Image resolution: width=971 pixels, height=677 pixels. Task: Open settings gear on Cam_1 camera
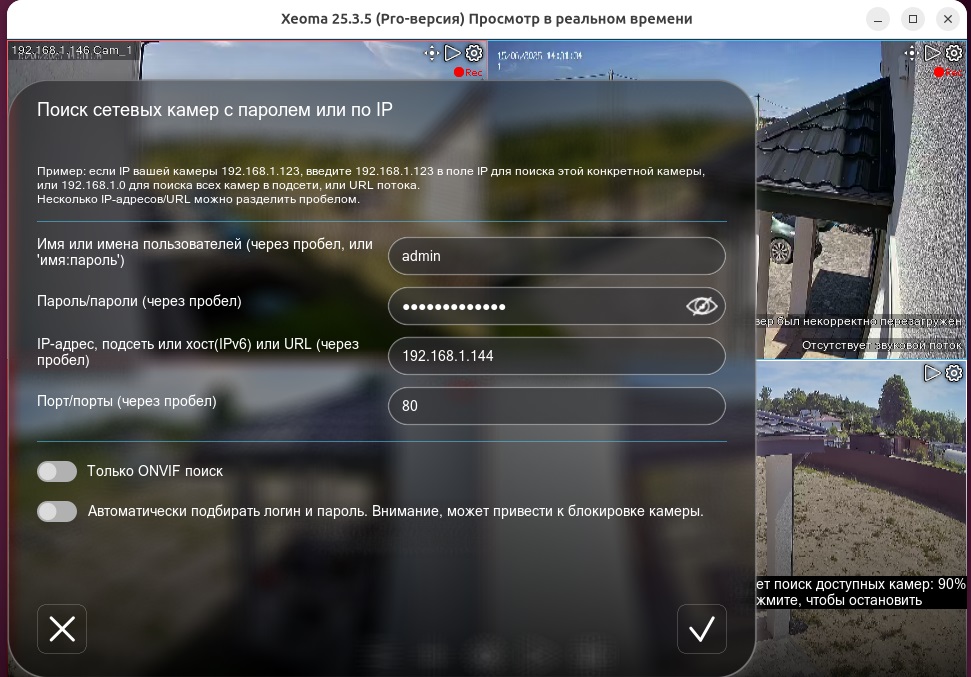point(471,53)
